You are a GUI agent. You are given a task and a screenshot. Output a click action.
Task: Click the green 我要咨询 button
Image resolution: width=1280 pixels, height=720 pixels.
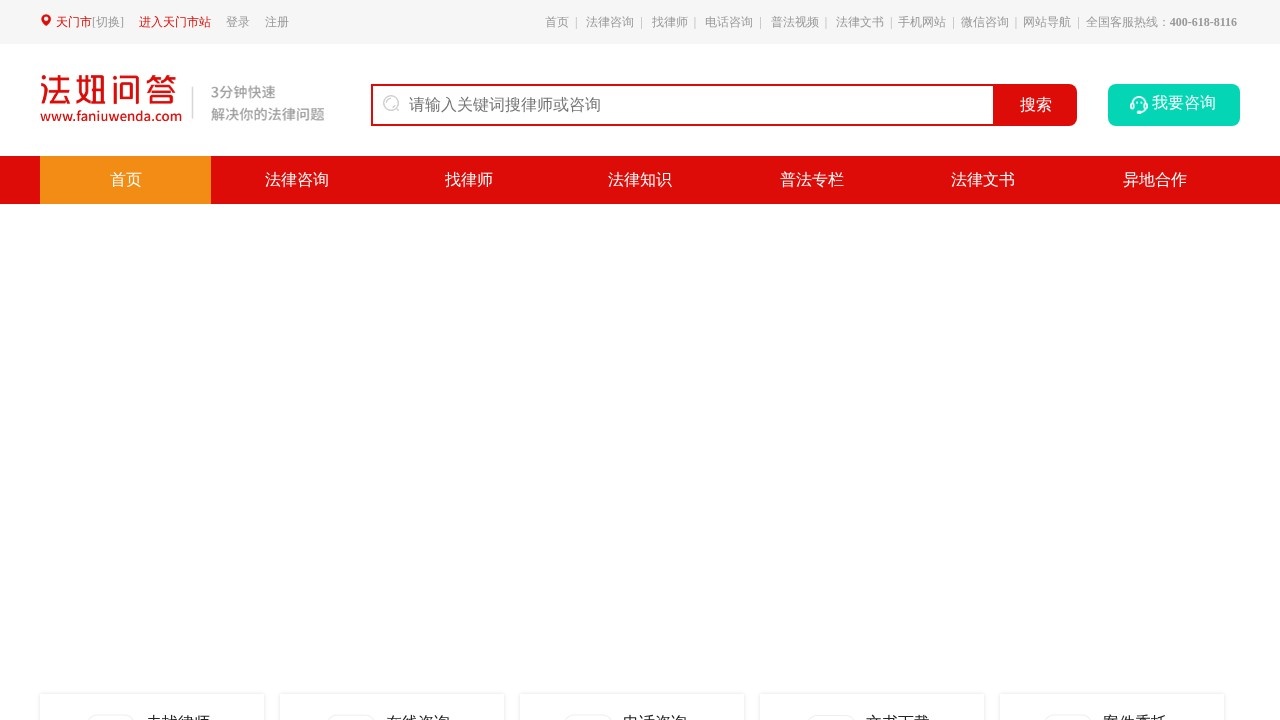[1174, 105]
